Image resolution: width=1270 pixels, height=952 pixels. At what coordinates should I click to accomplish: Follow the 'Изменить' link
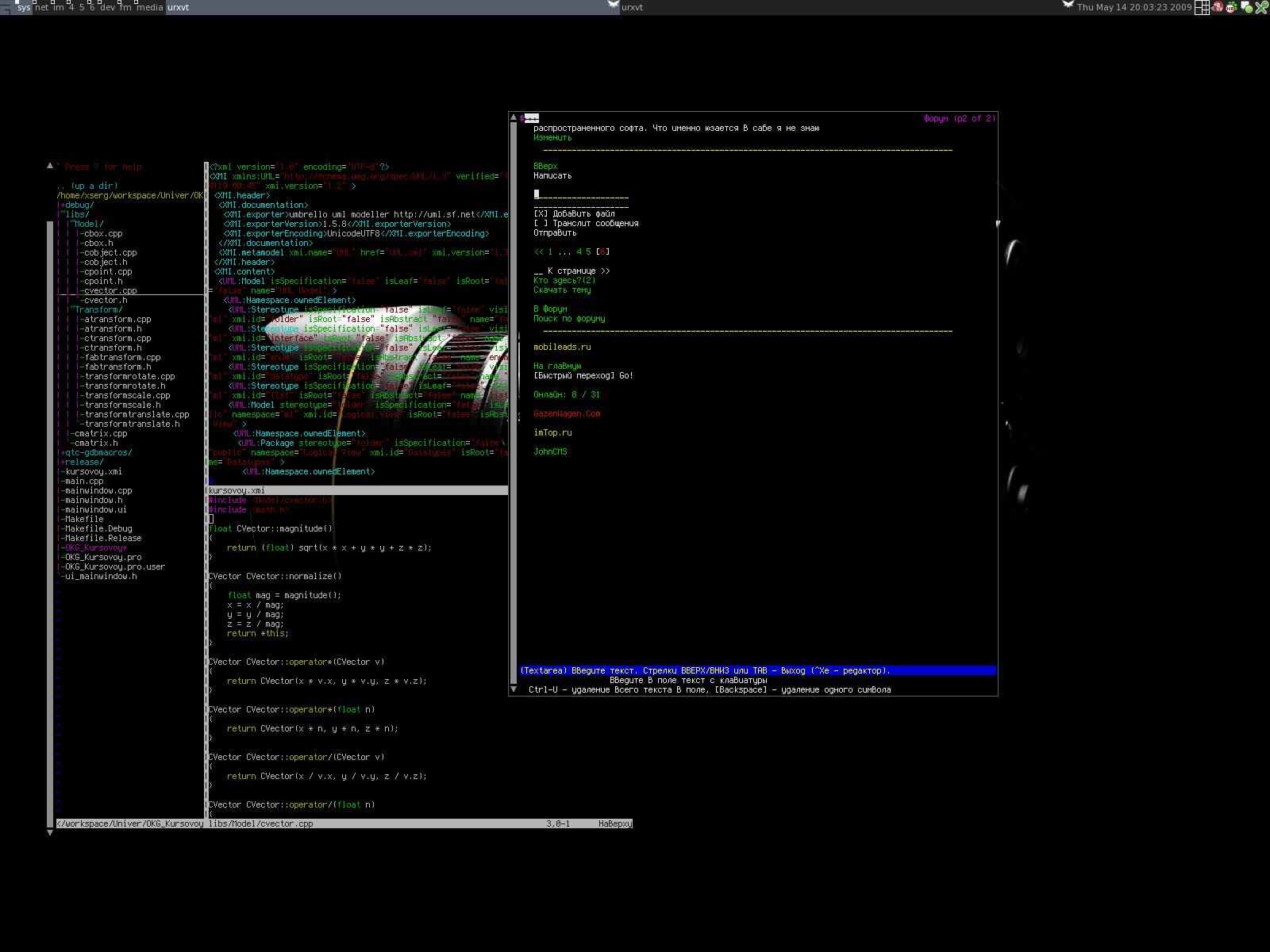click(552, 138)
